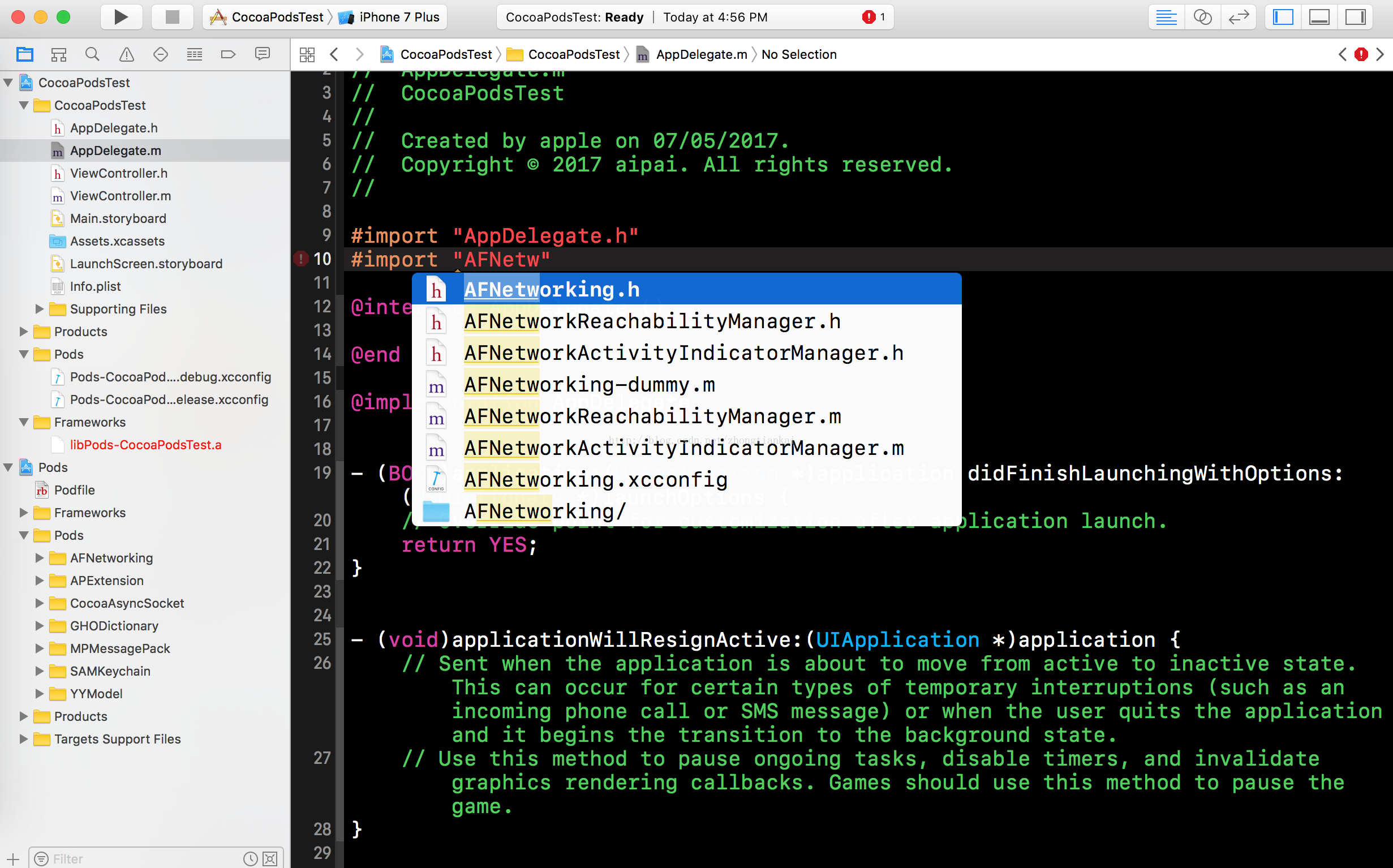The height and width of the screenshot is (868, 1393).
Task: Click CocoaPodsTest project in jump bar
Action: pos(436,54)
